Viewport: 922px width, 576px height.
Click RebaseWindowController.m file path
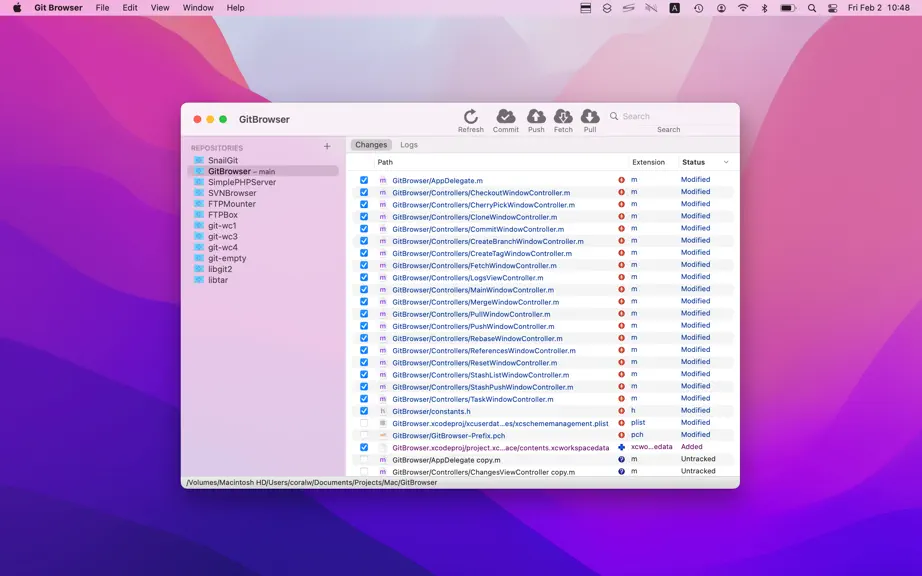click(477, 339)
